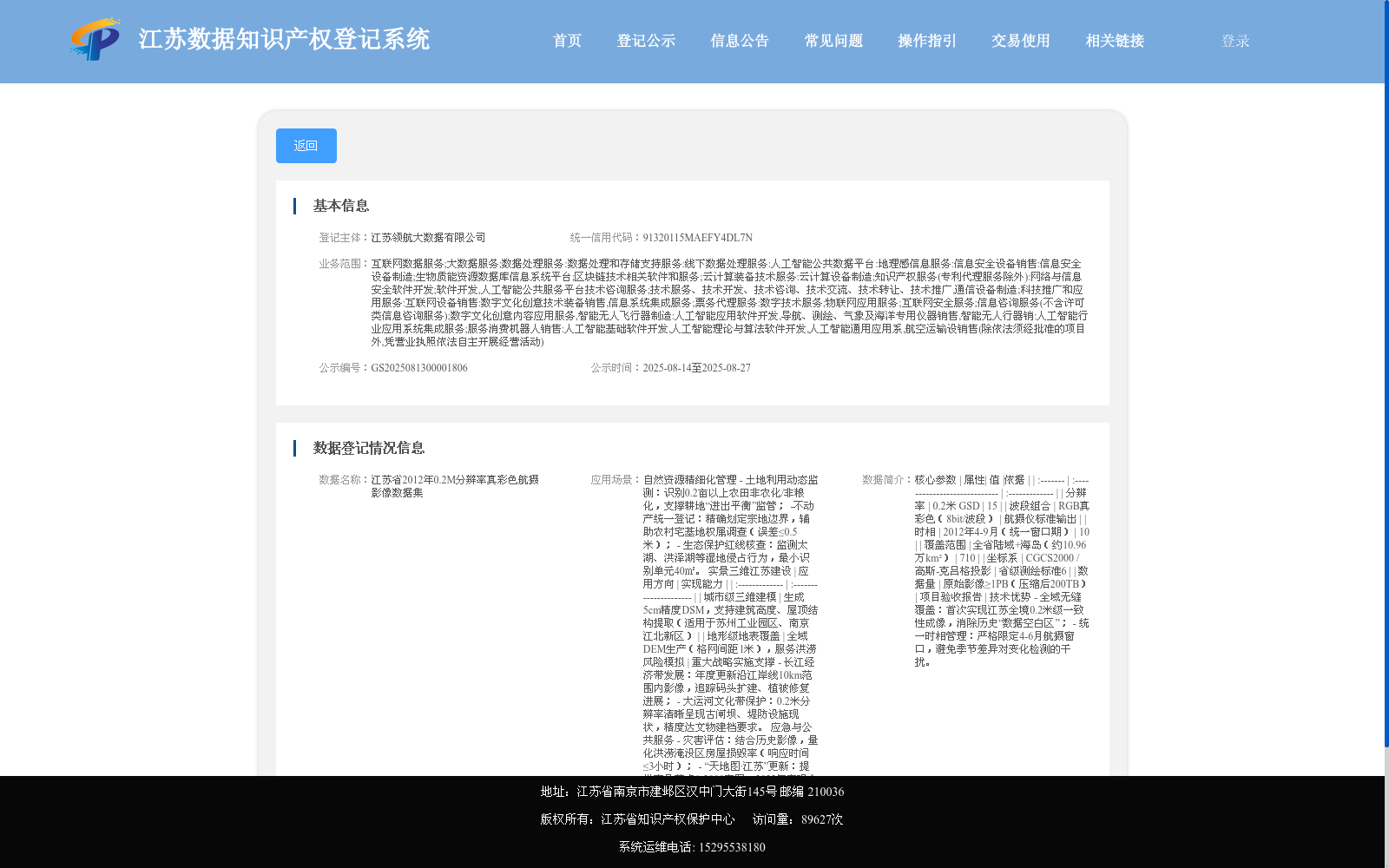
Task: Click the 登录 link
Action: [1236, 41]
